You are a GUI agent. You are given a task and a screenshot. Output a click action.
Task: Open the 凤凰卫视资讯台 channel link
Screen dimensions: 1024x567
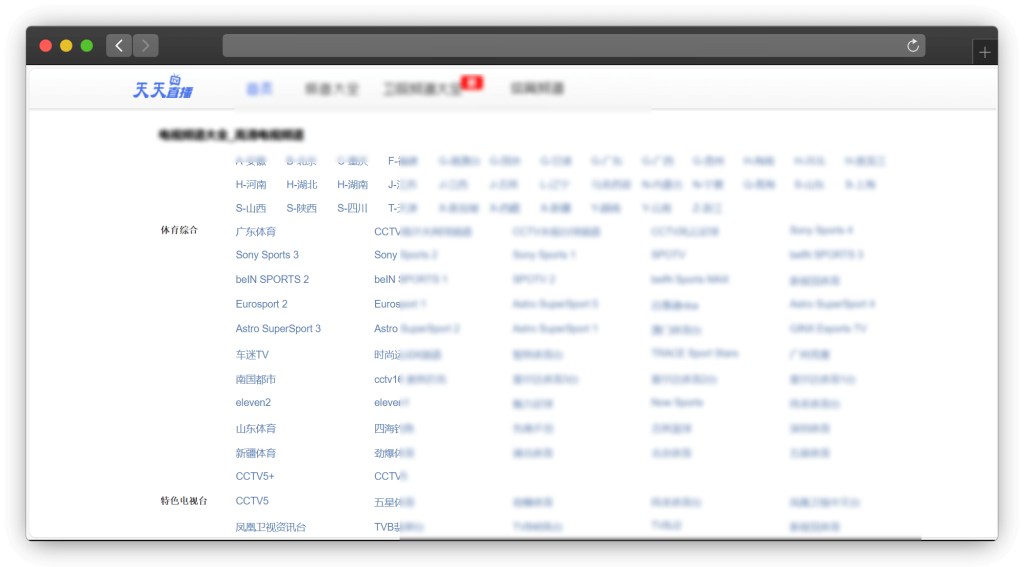pos(270,527)
